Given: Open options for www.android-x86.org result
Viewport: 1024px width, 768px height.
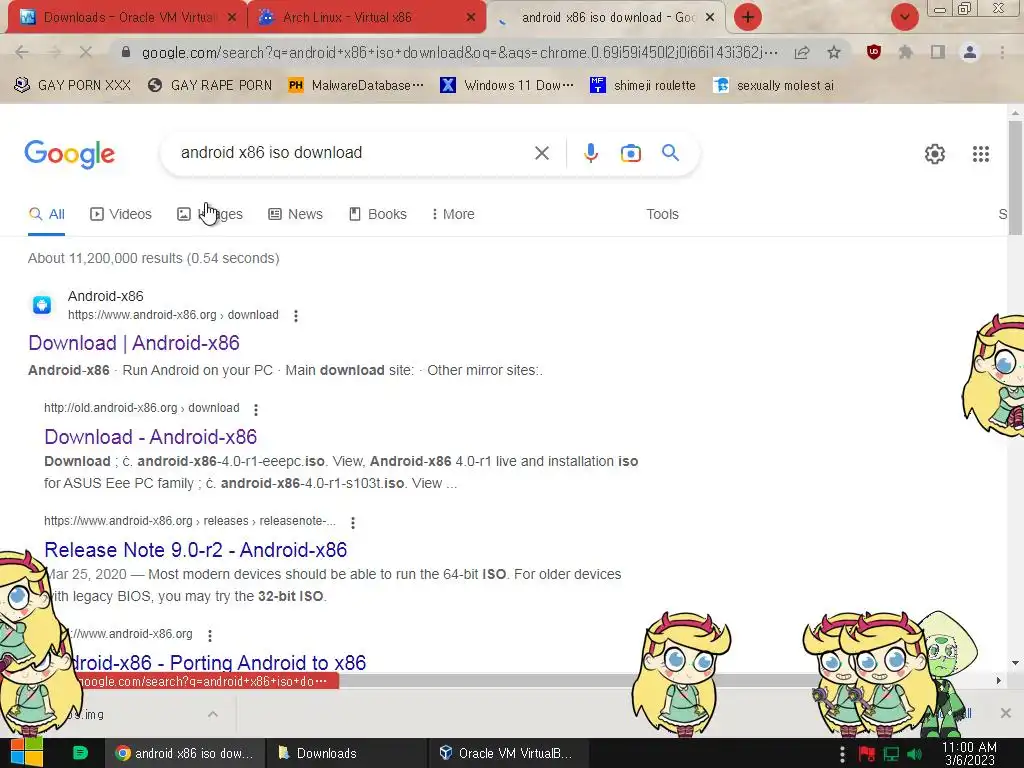Looking at the screenshot, I should coord(210,635).
